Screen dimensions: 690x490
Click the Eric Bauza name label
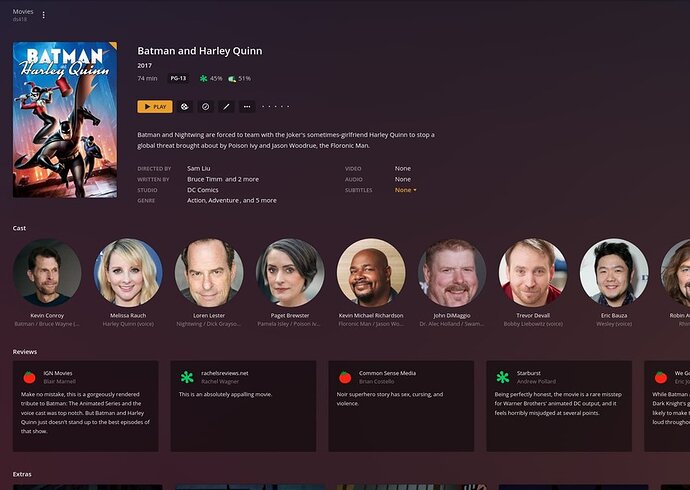(x=614, y=315)
